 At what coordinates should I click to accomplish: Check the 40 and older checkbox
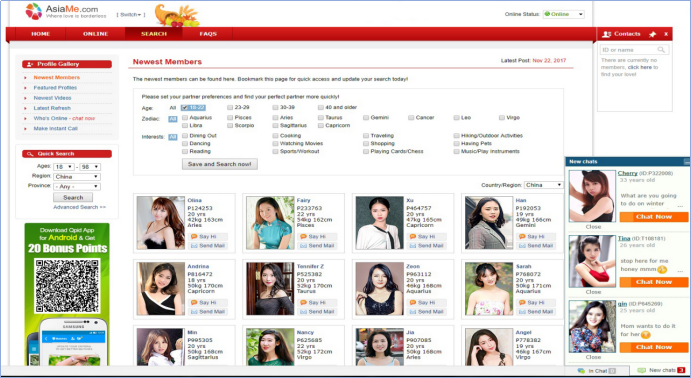click(321, 107)
